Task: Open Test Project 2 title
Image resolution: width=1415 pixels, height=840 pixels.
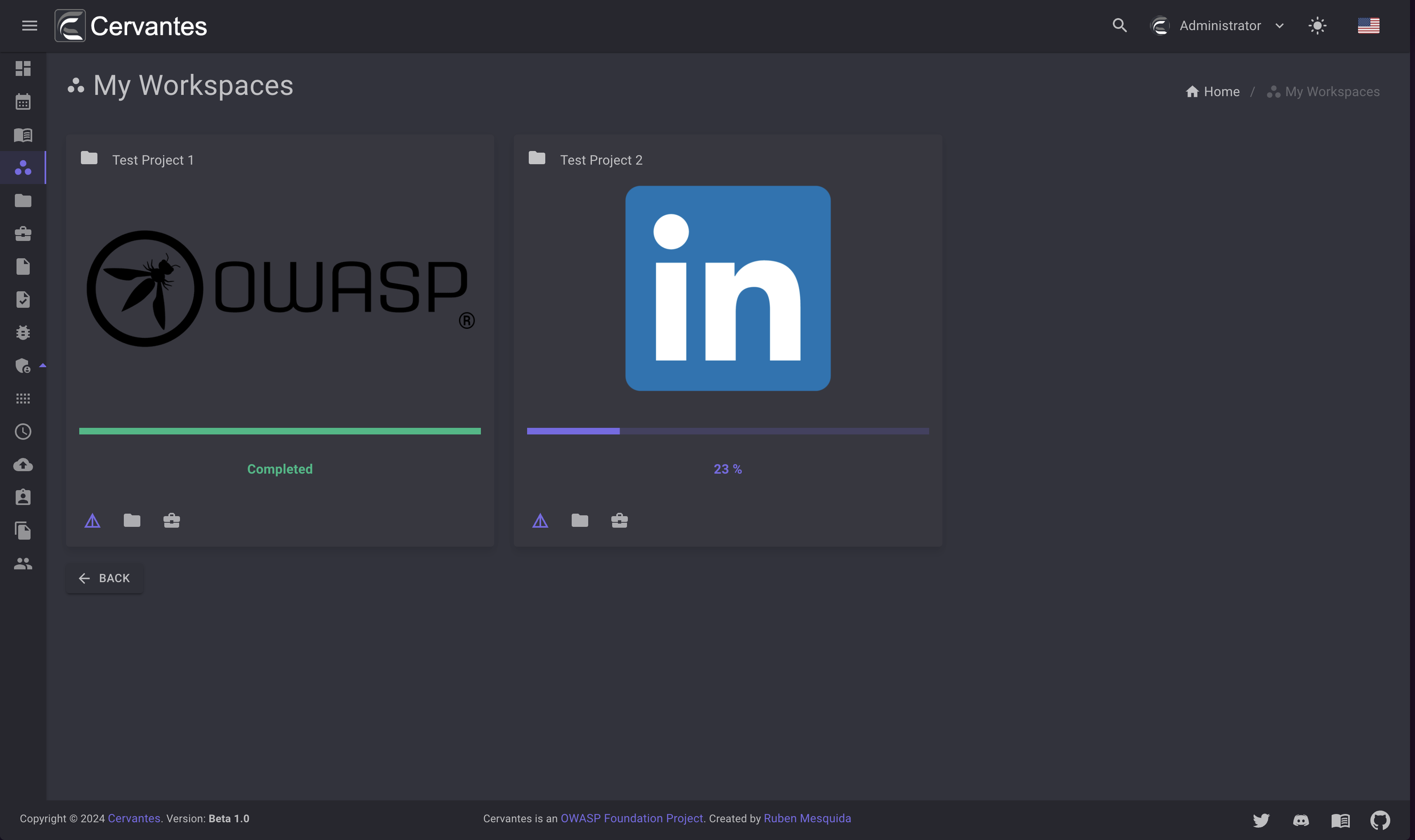Action: pyautogui.click(x=601, y=160)
